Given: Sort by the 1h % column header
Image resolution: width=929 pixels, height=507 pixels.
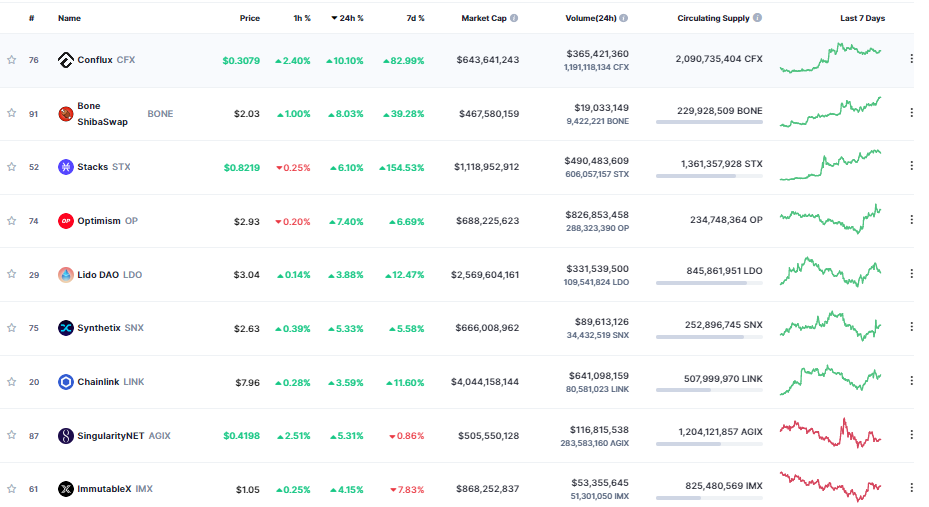Looking at the screenshot, I should coord(302,18).
